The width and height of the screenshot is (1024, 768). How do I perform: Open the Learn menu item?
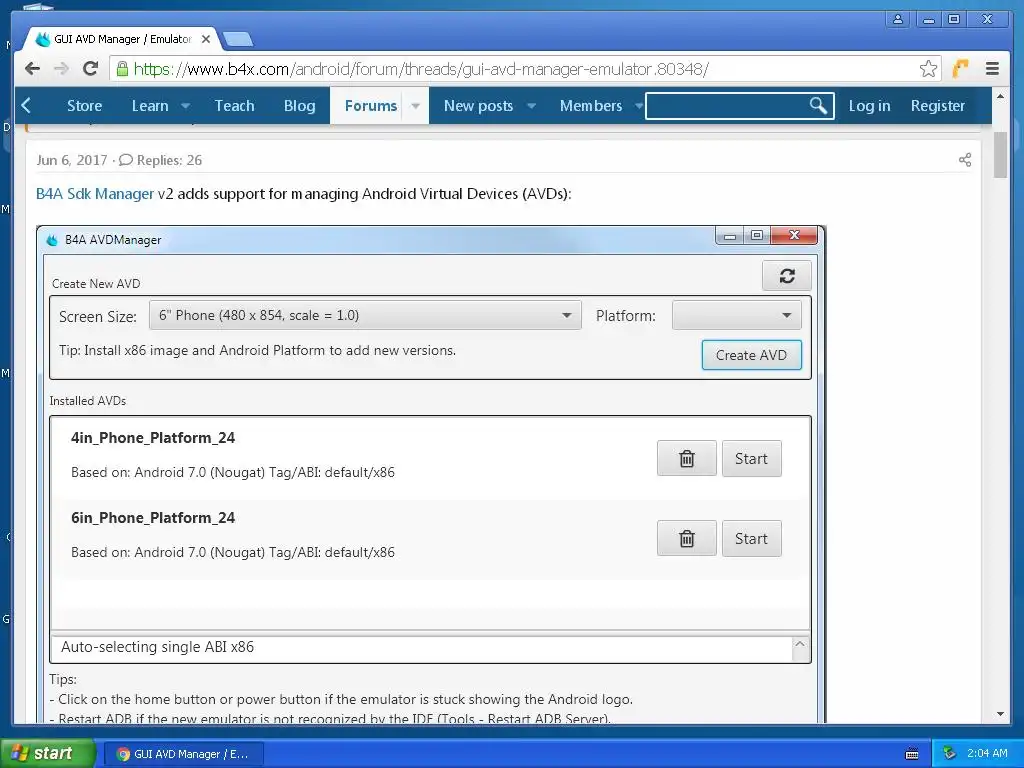150,106
